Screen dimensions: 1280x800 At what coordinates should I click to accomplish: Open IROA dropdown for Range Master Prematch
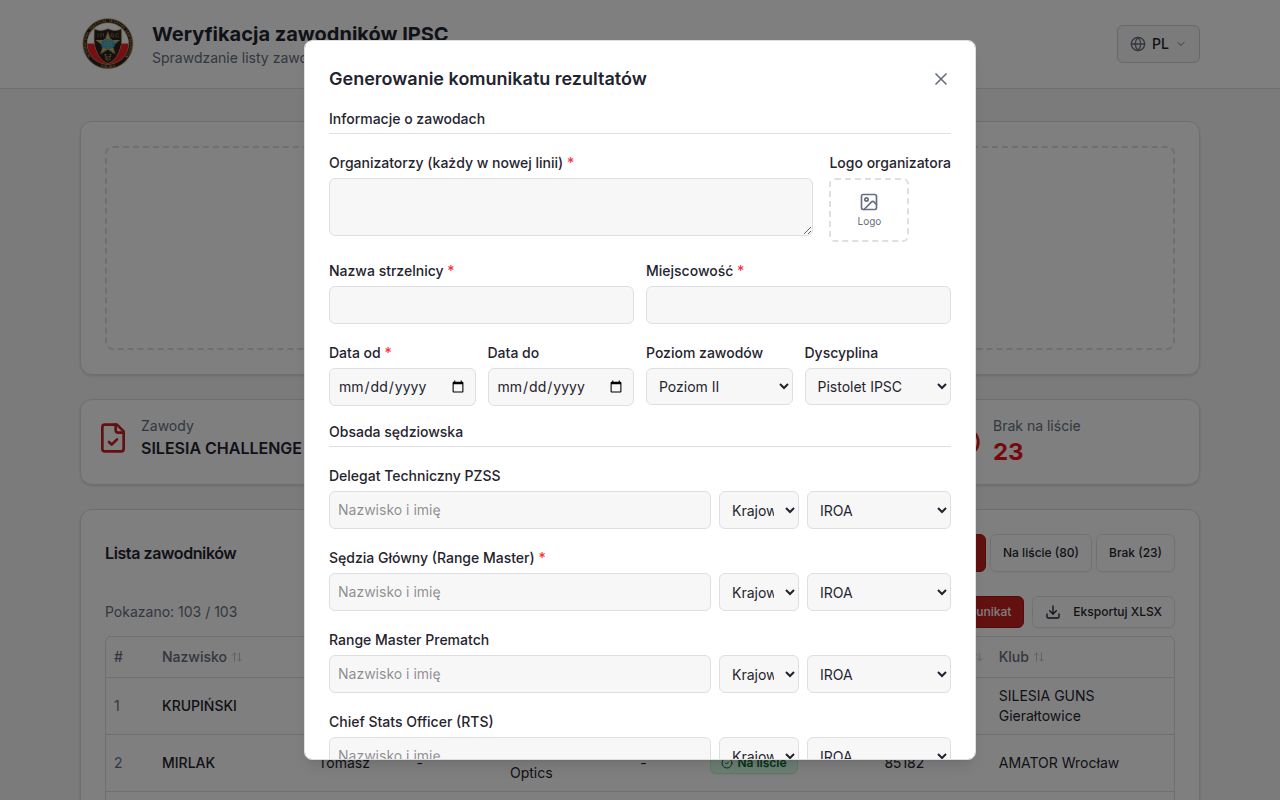tap(879, 674)
